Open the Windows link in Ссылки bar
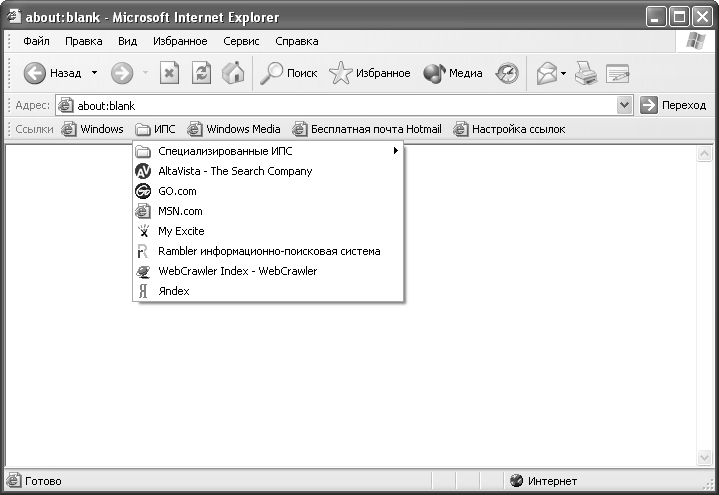The image size is (719, 495). click(93, 129)
